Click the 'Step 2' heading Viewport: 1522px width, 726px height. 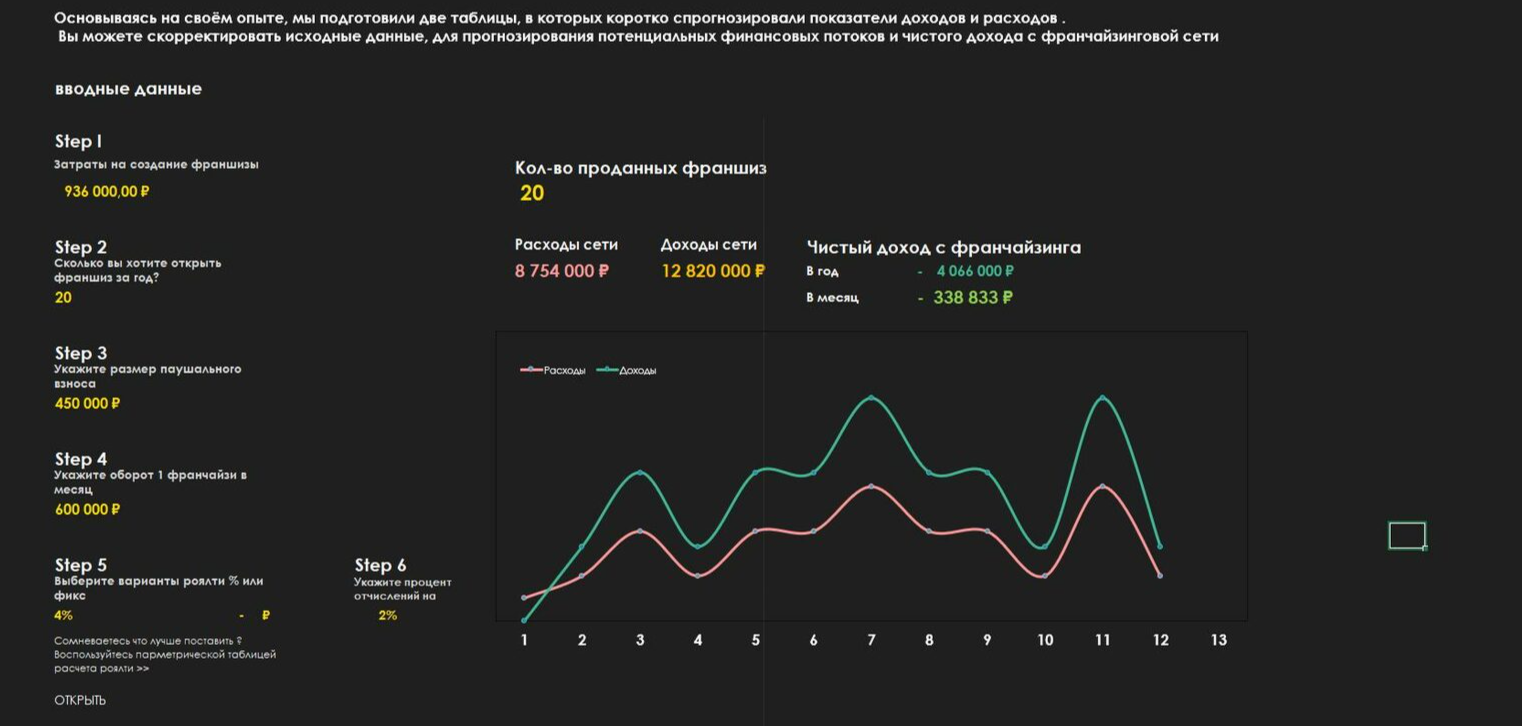tap(80, 247)
